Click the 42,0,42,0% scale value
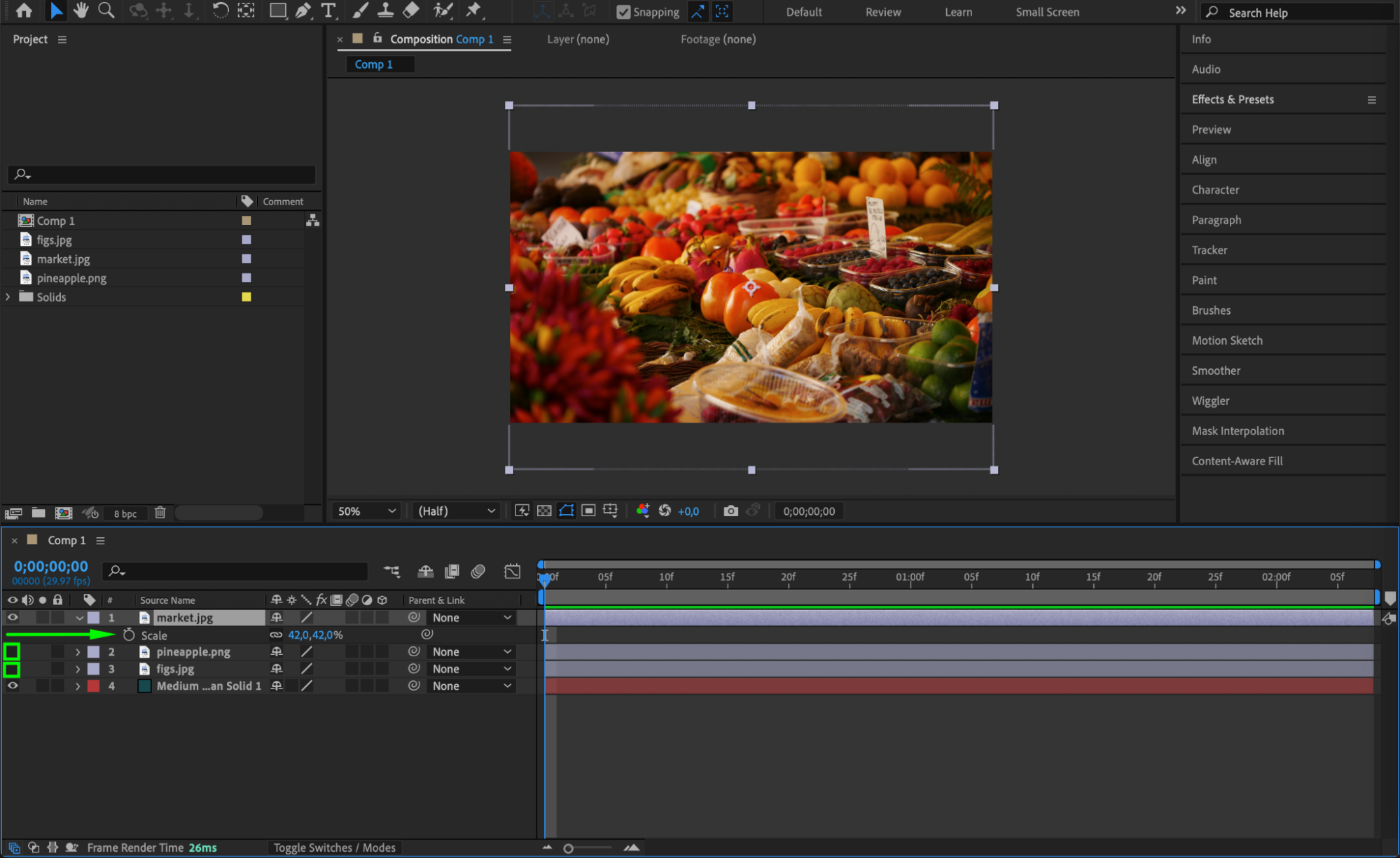The height and width of the screenshot is (858, 1400). coord(315,635)
